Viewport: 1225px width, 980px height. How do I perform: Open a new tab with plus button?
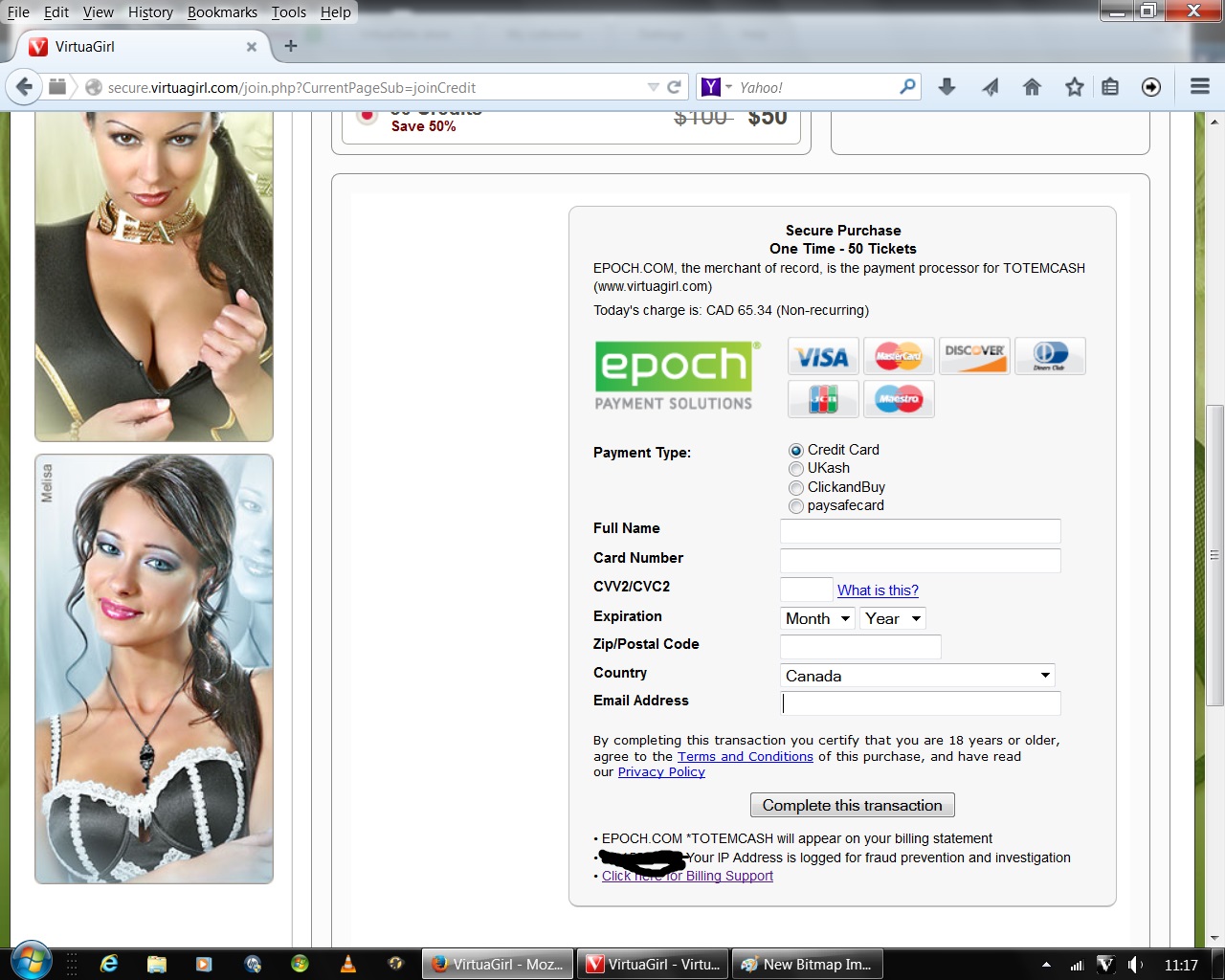[291, 45]
